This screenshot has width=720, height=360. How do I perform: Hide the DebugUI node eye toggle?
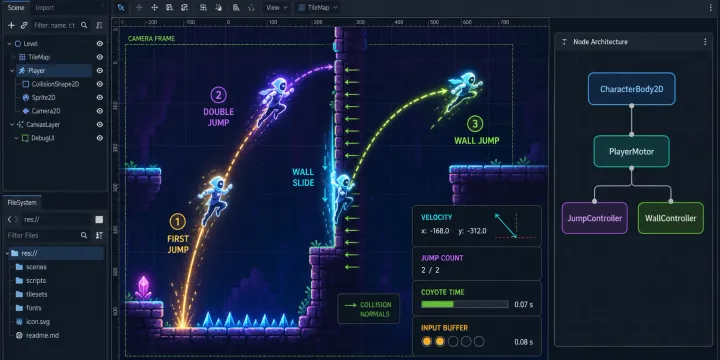coord(100,138)
